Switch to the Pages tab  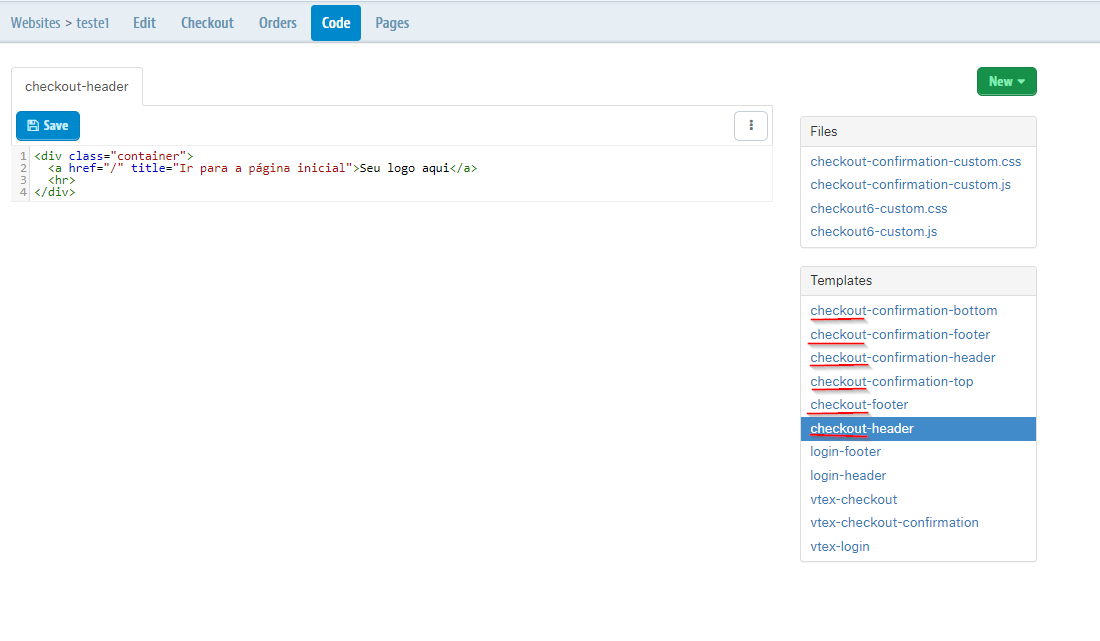(x=392, y=23)
